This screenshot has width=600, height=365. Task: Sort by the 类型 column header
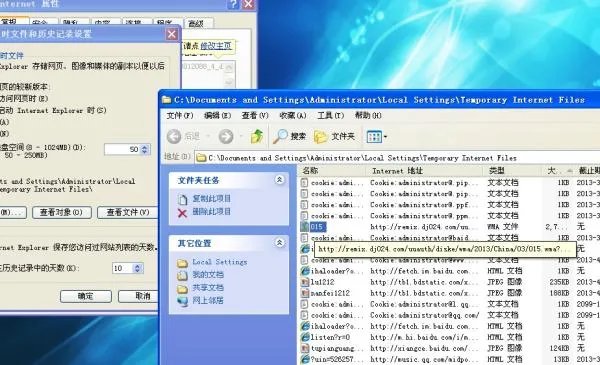[513, 171]
